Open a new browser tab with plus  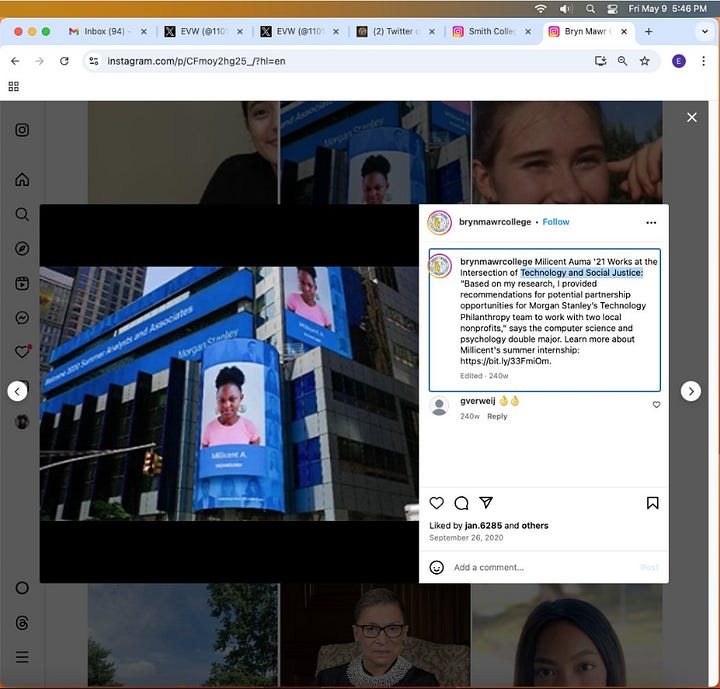pyautogui.click(x=648, y=32)
